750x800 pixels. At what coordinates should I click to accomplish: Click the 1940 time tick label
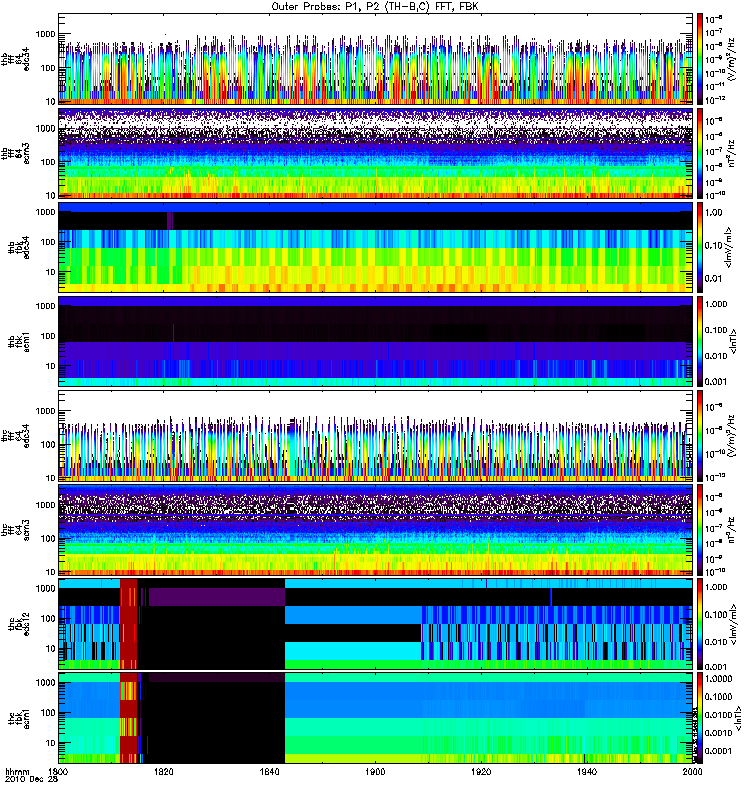pyautogui.click(x=587, y=772)
